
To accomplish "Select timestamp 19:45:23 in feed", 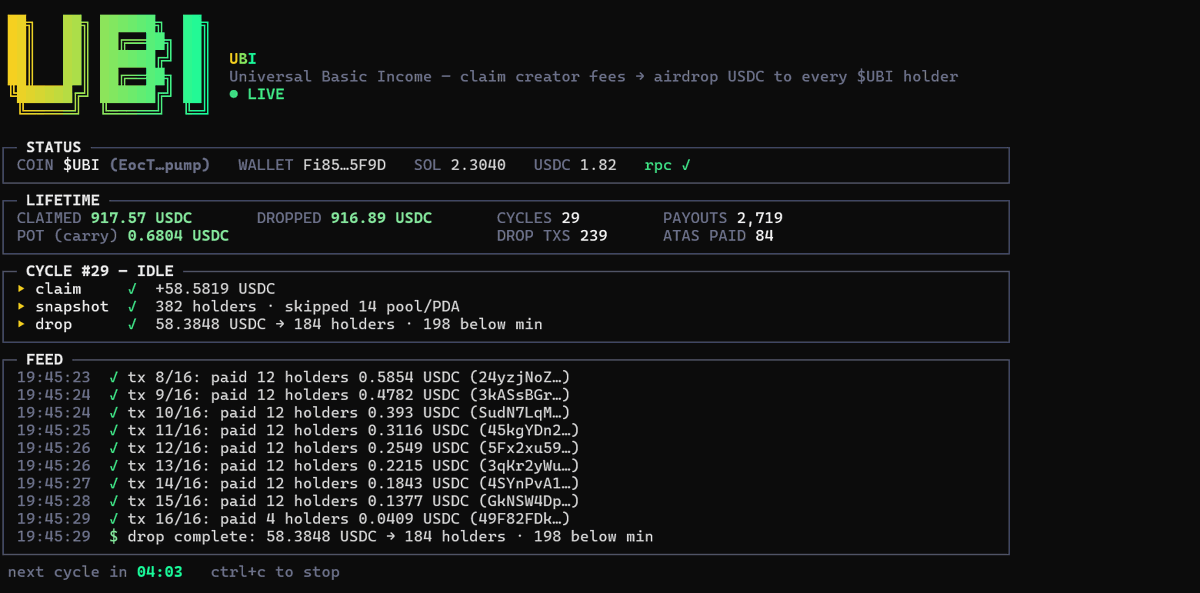I will [x=54, y=377].
